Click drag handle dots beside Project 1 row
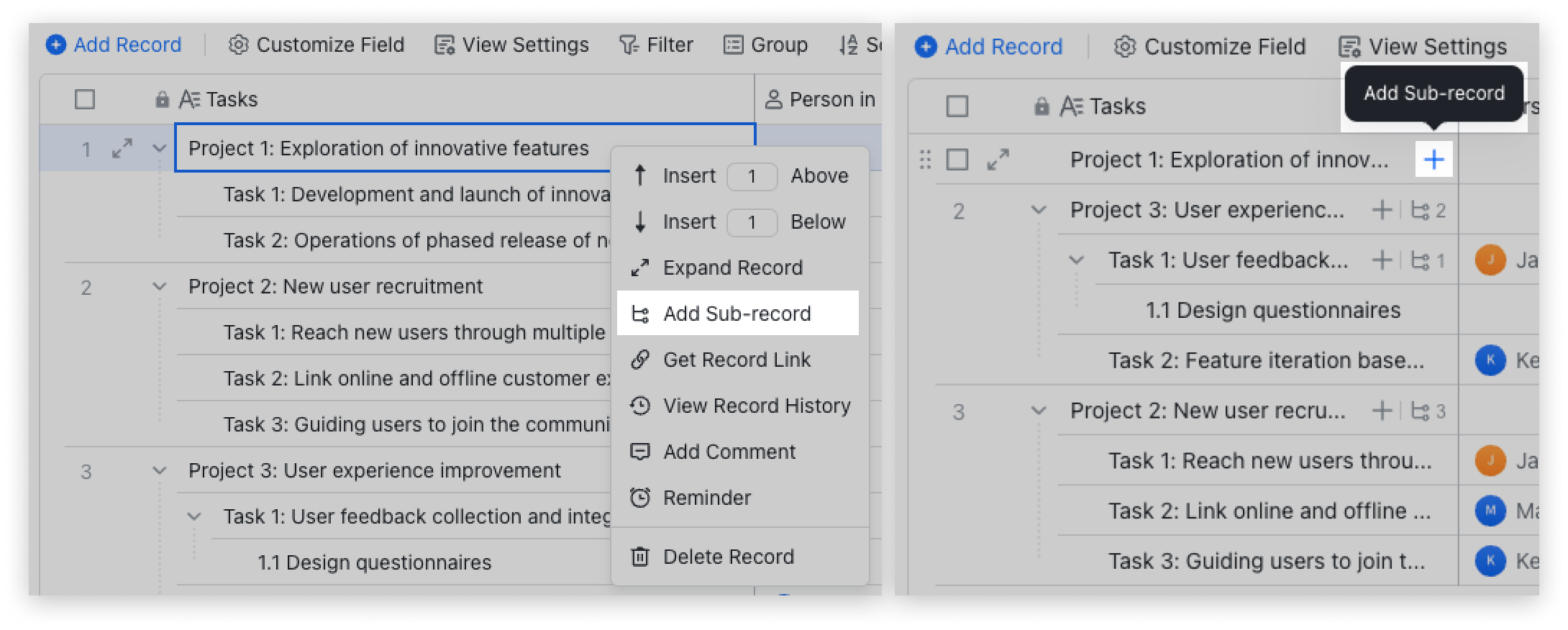 click(x=926, y=160)
